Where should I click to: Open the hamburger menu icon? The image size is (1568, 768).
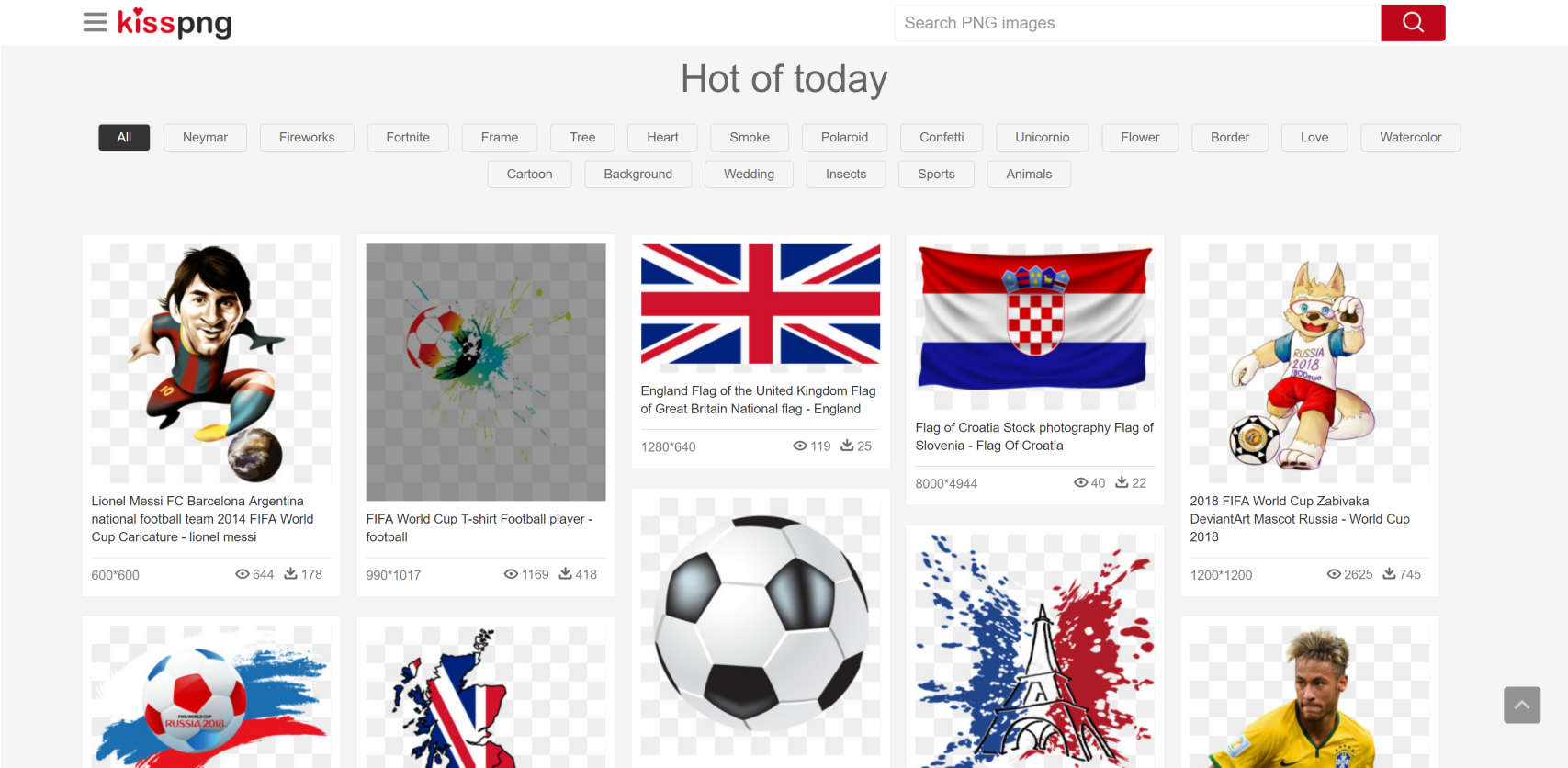click(95, 22)
